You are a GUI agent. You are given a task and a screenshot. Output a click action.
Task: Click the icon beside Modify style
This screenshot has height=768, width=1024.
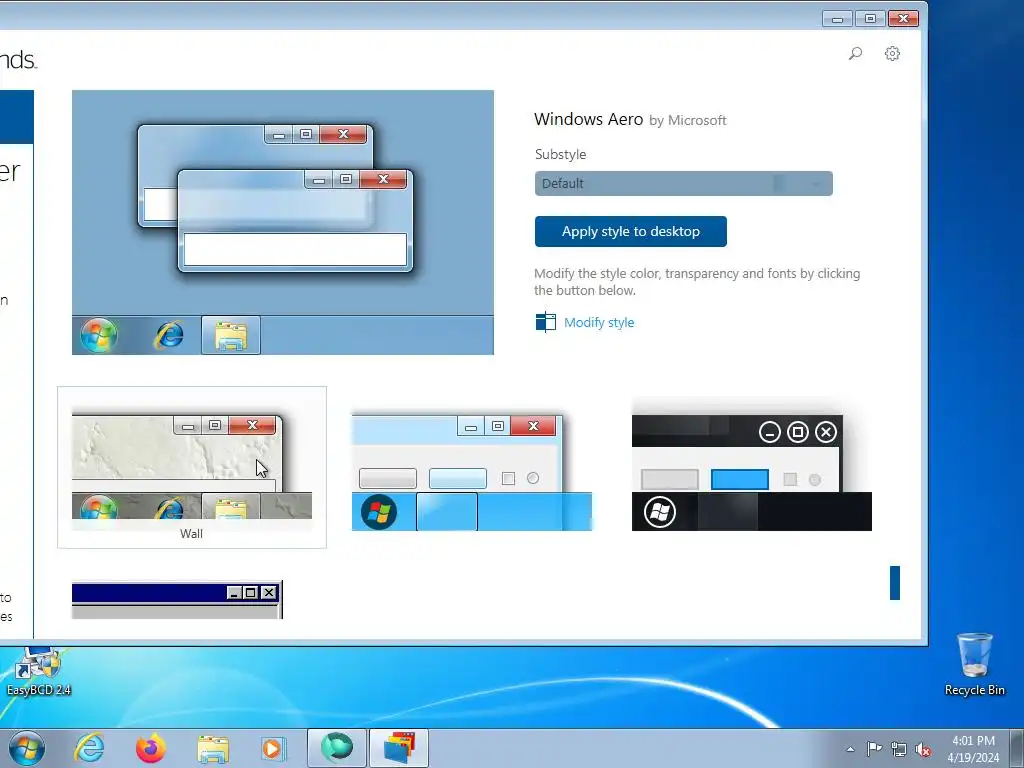click(545, 323)
